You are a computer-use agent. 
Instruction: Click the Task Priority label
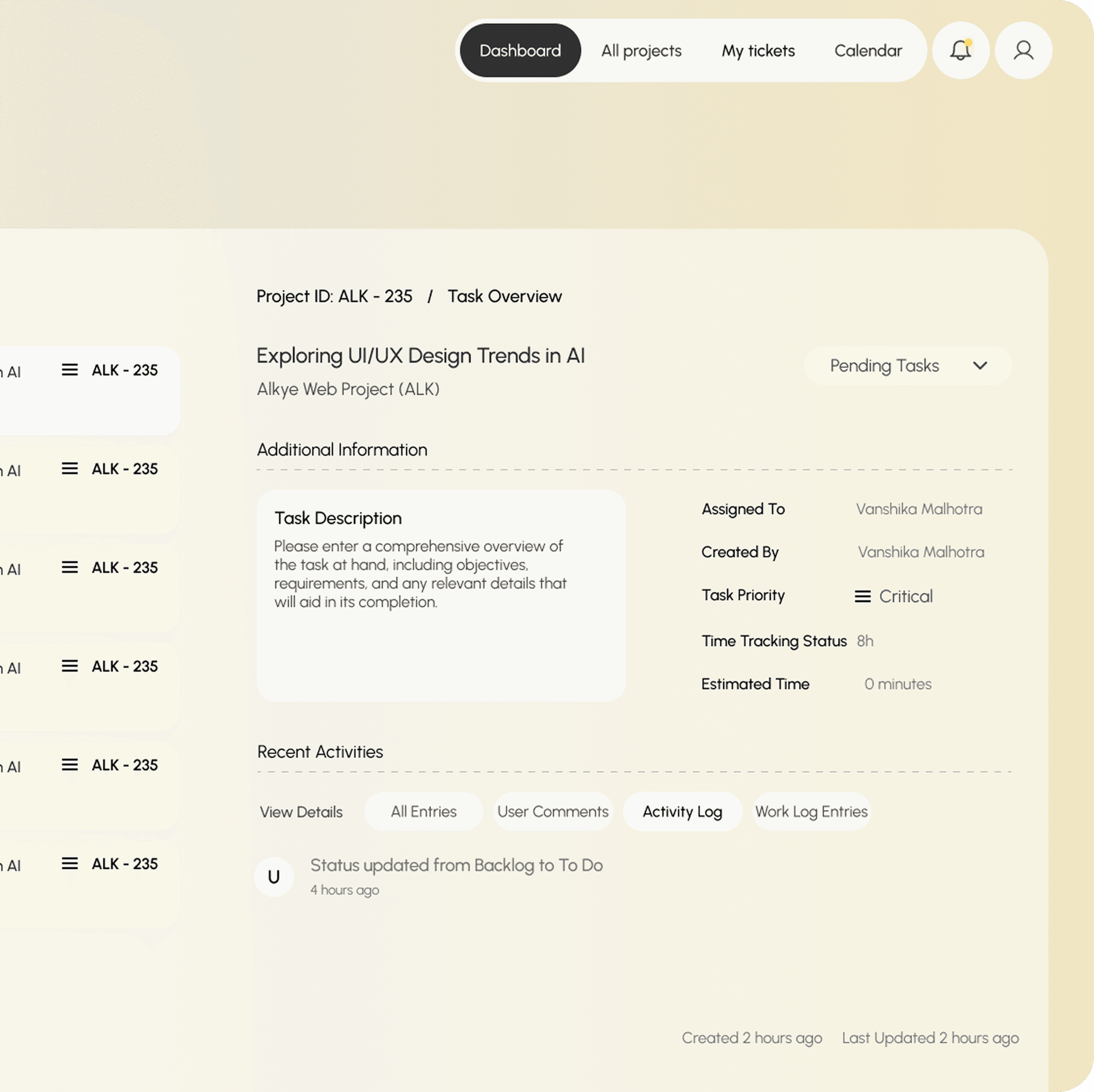pos(743,595)
